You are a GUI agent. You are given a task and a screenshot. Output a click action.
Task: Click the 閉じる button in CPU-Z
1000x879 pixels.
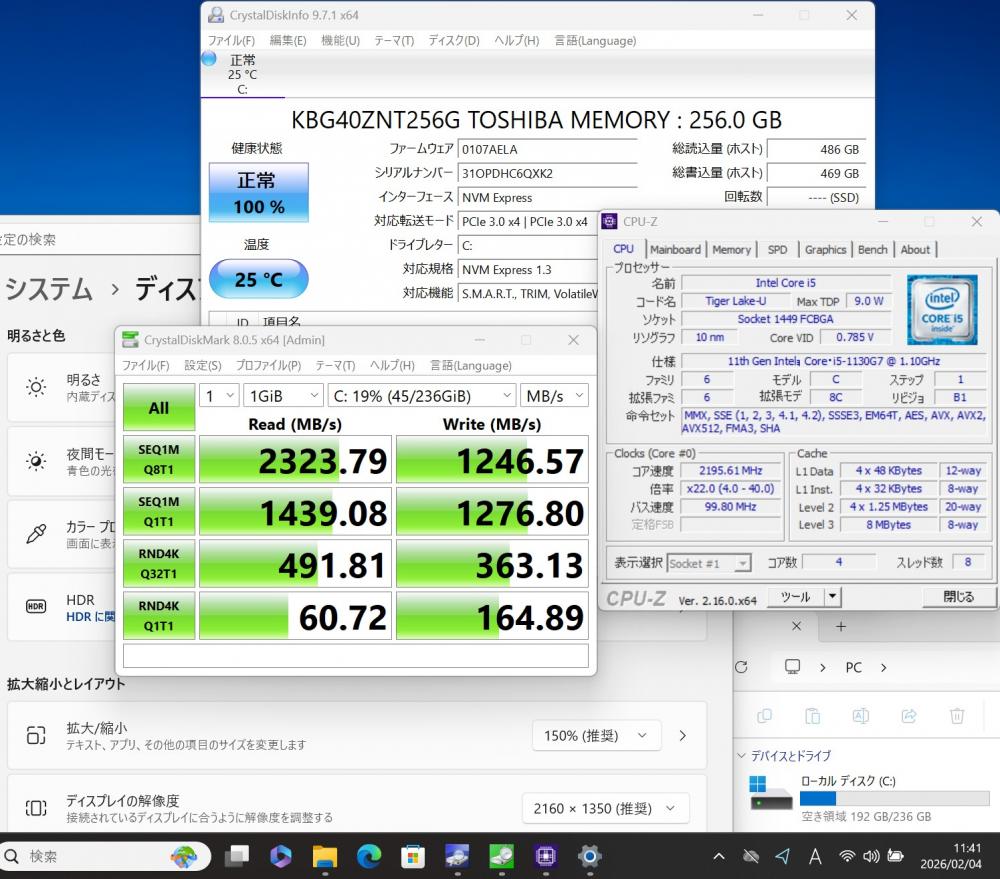tap(958, 597)
